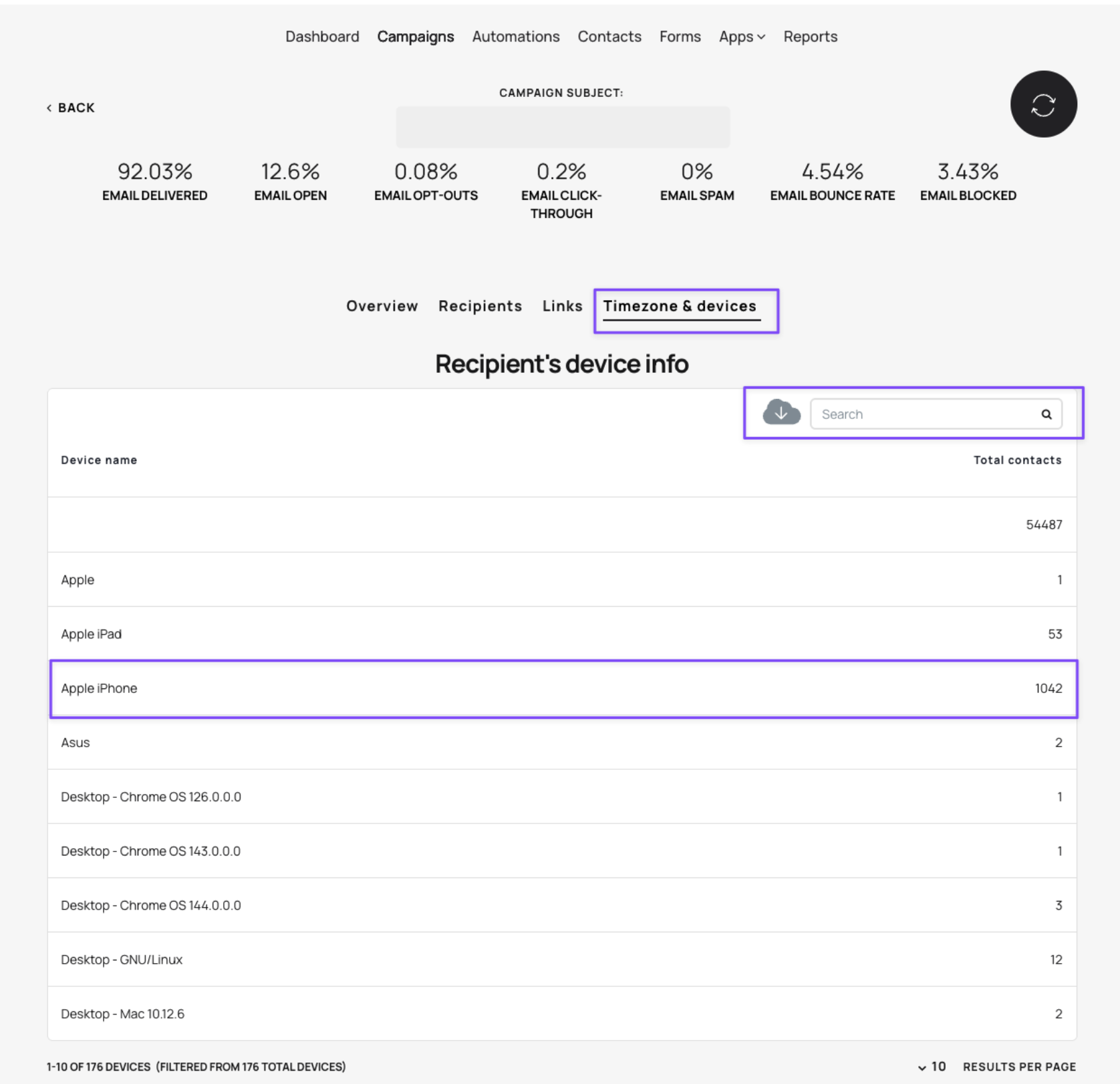The width and height of the screenshot is (1120, 1084).
Task: Click the 1042 contacts value
Action: click(1048, 688)
